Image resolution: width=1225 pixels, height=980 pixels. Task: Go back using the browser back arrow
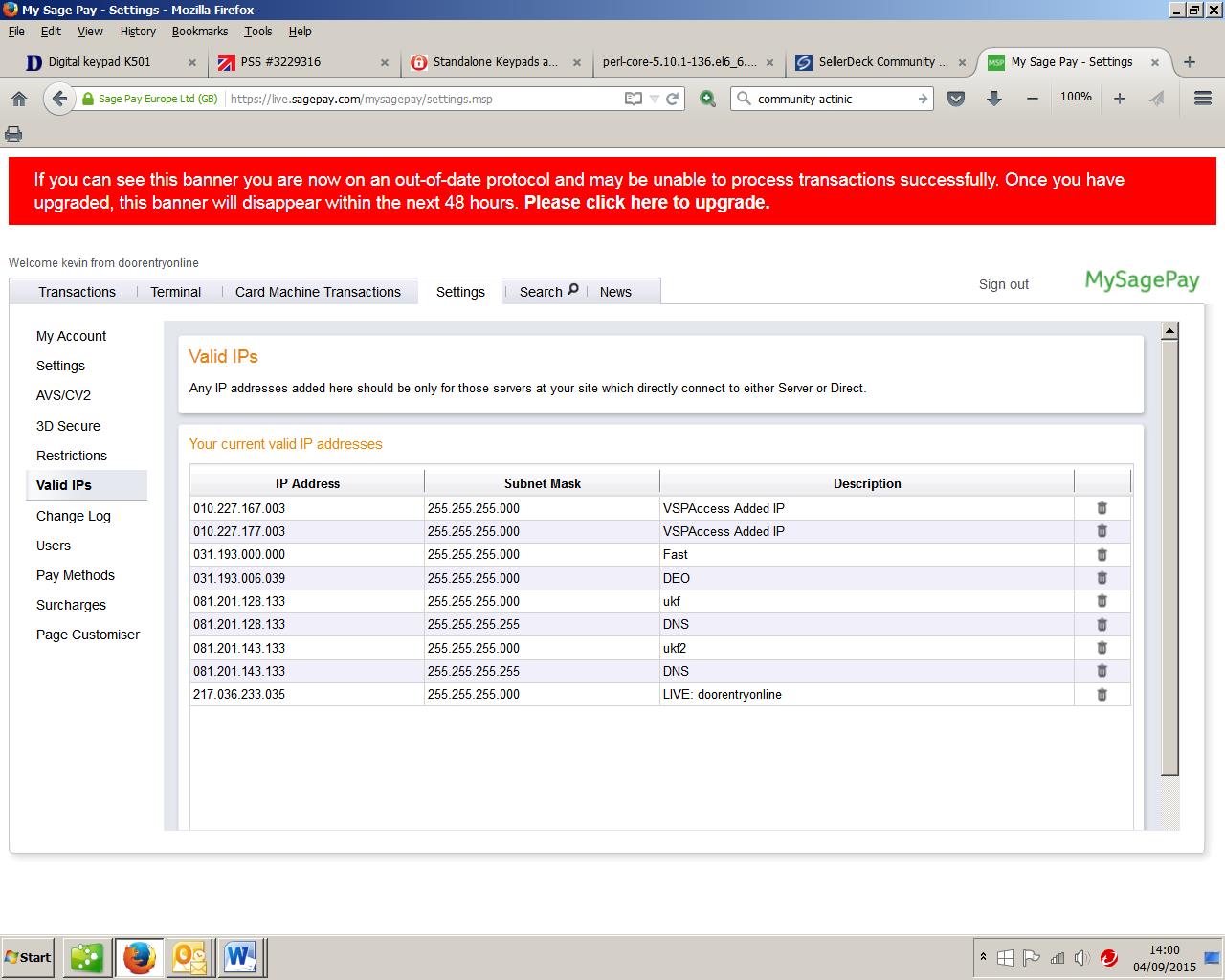(59, 99)
